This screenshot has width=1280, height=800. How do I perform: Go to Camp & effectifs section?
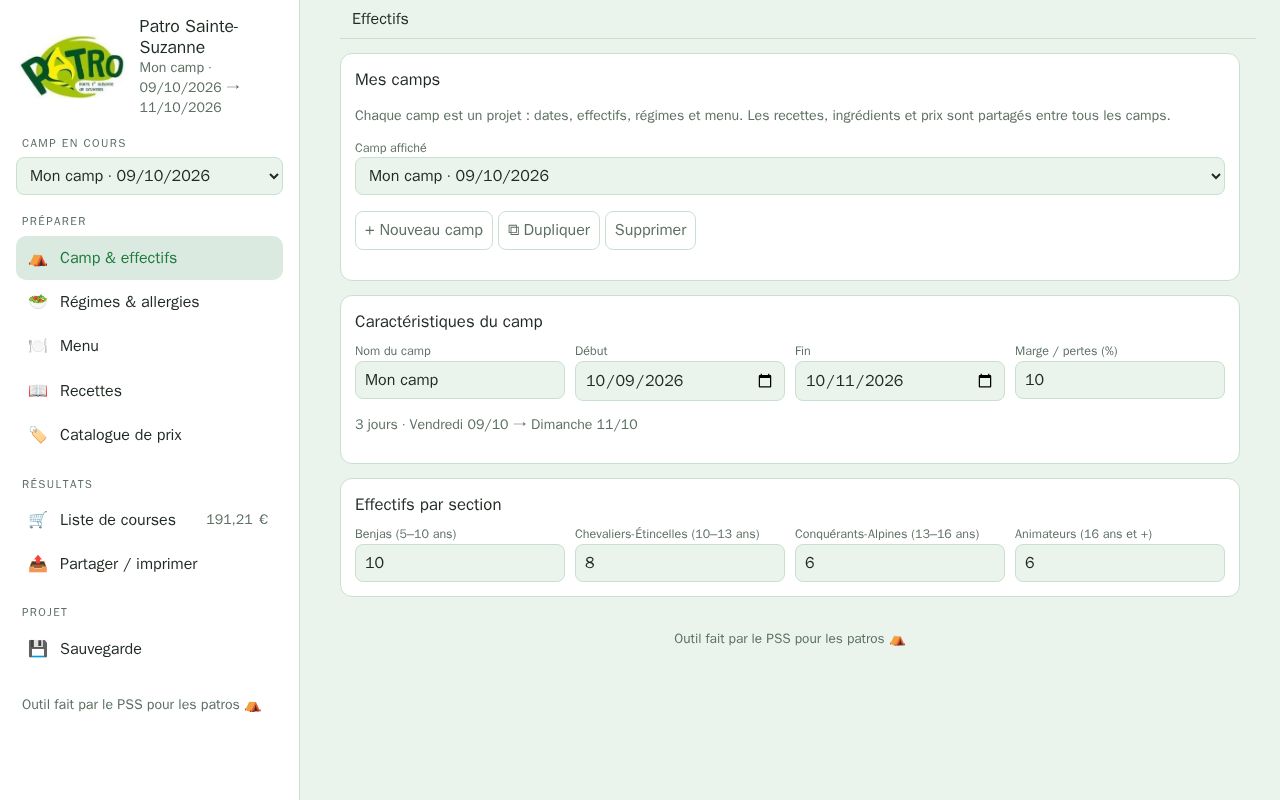149,258
